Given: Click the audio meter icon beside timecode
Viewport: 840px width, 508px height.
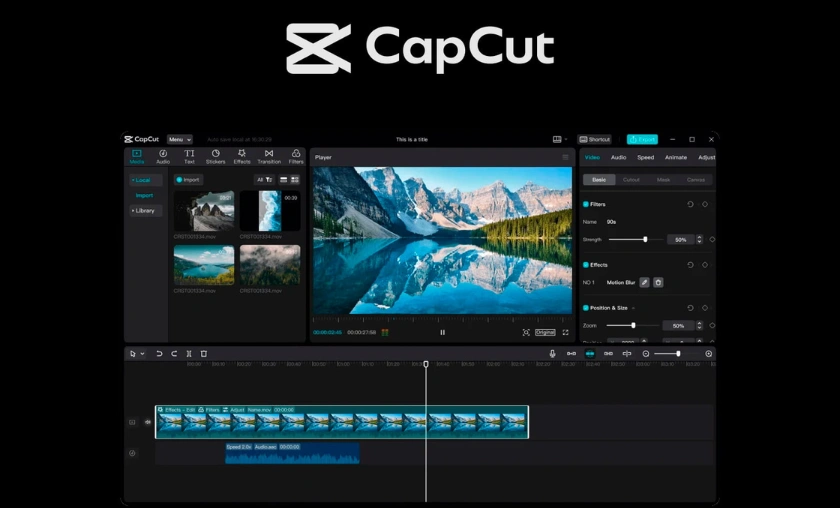Looking at the screenshot, I should pyautogui.click(x=385, y=333).
